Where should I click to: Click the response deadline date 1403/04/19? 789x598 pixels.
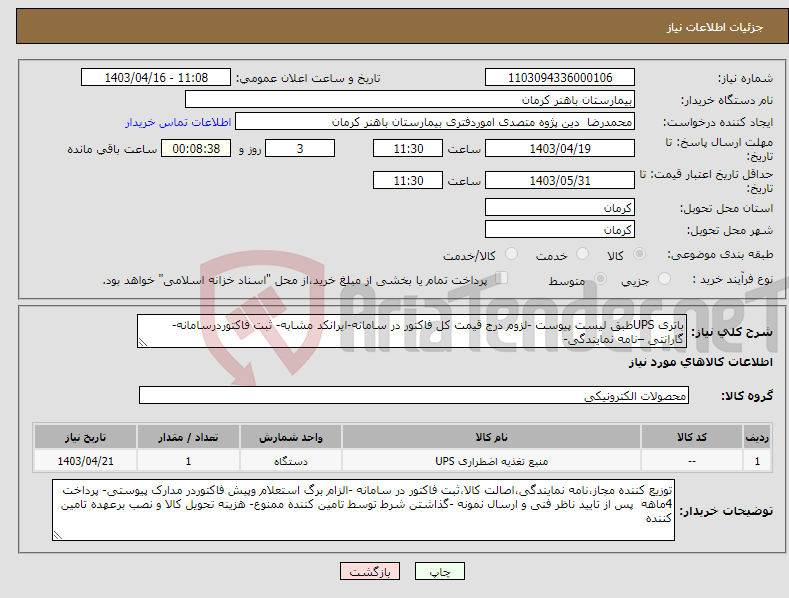(x=560, y=148)
